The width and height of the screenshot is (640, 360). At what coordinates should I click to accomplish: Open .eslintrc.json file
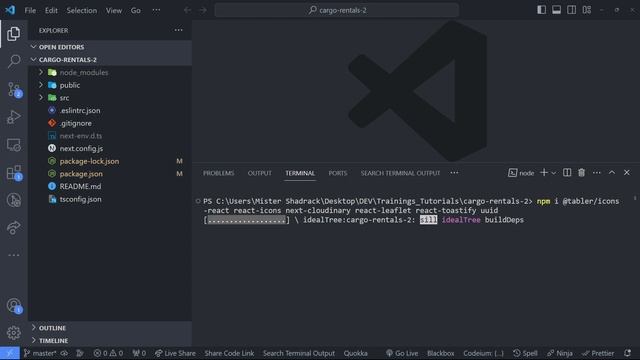coord(110,110)
